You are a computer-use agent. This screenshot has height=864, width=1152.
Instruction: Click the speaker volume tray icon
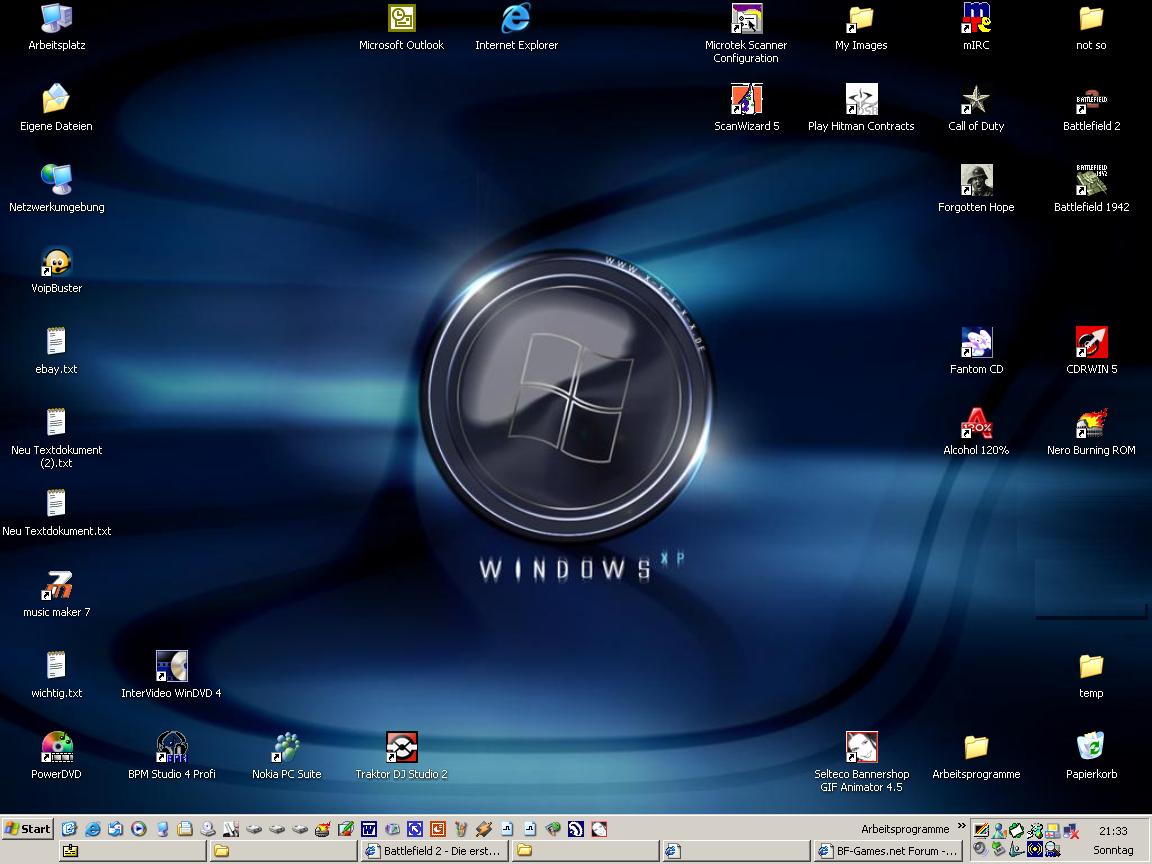point(979,850)
